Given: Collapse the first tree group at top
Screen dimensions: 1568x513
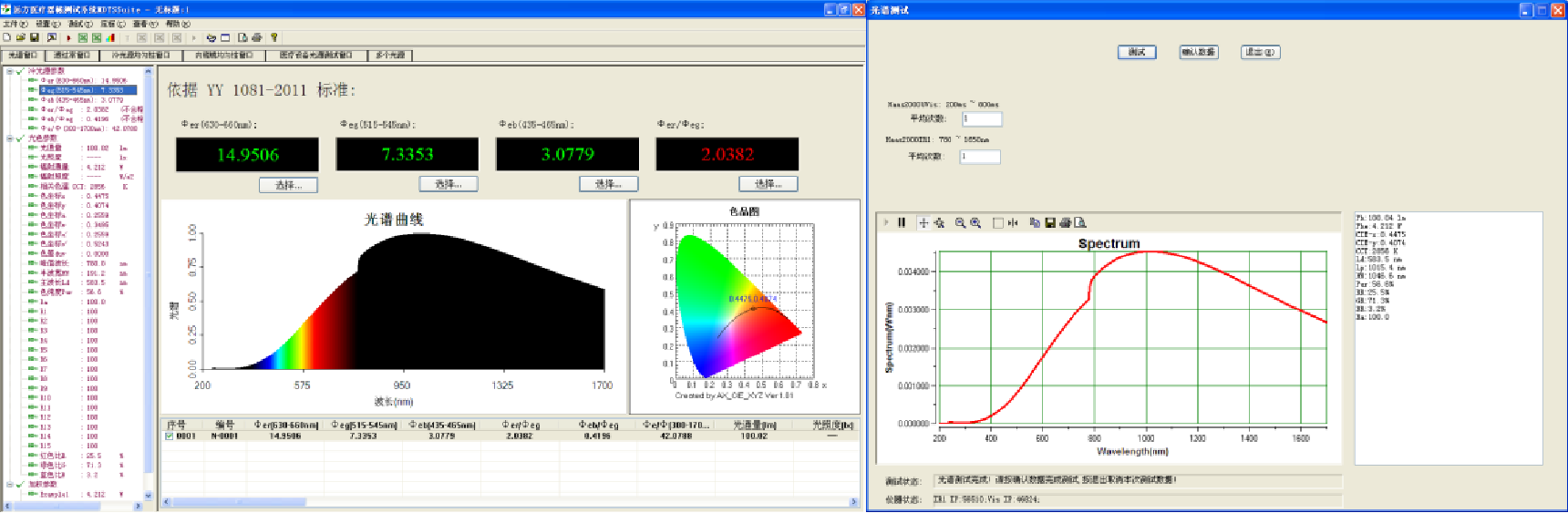Looking at the screenshot, I should [10, 71].
